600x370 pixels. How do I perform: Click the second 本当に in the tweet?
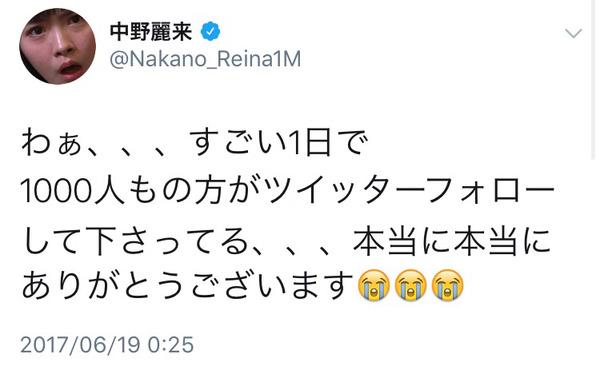pos(502,241)
